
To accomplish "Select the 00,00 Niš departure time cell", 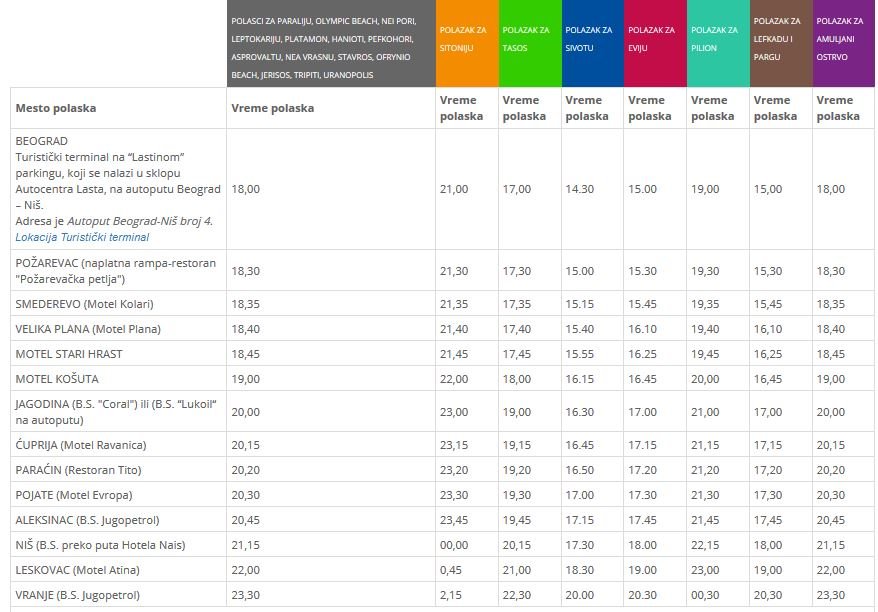I will click(453, 545).
